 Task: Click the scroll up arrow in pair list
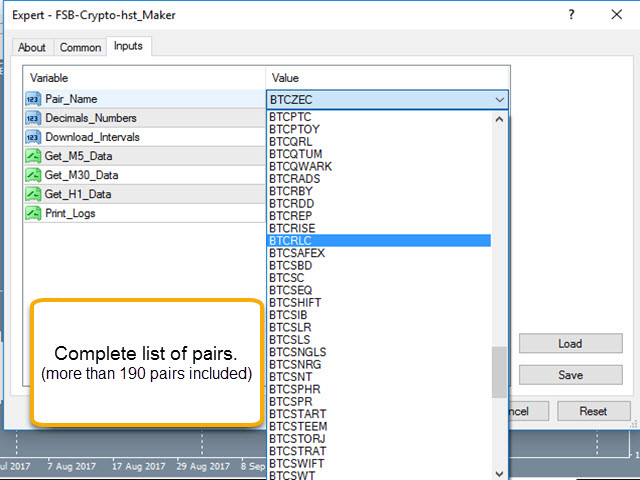[x=499, y=120]
